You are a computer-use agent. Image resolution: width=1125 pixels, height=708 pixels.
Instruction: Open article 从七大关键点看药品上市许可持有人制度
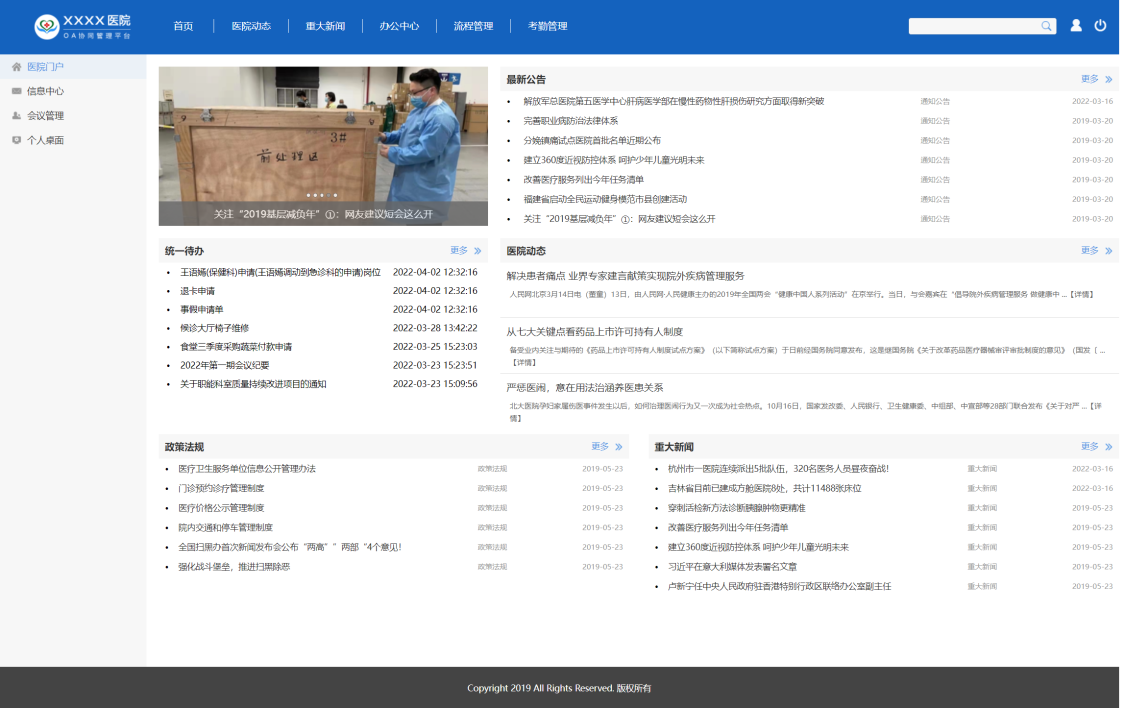594,332
